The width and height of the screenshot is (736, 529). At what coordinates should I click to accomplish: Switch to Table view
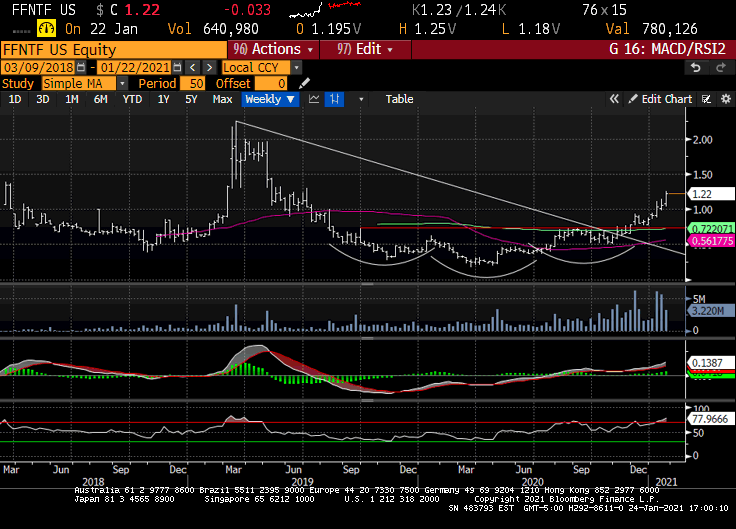399,99
